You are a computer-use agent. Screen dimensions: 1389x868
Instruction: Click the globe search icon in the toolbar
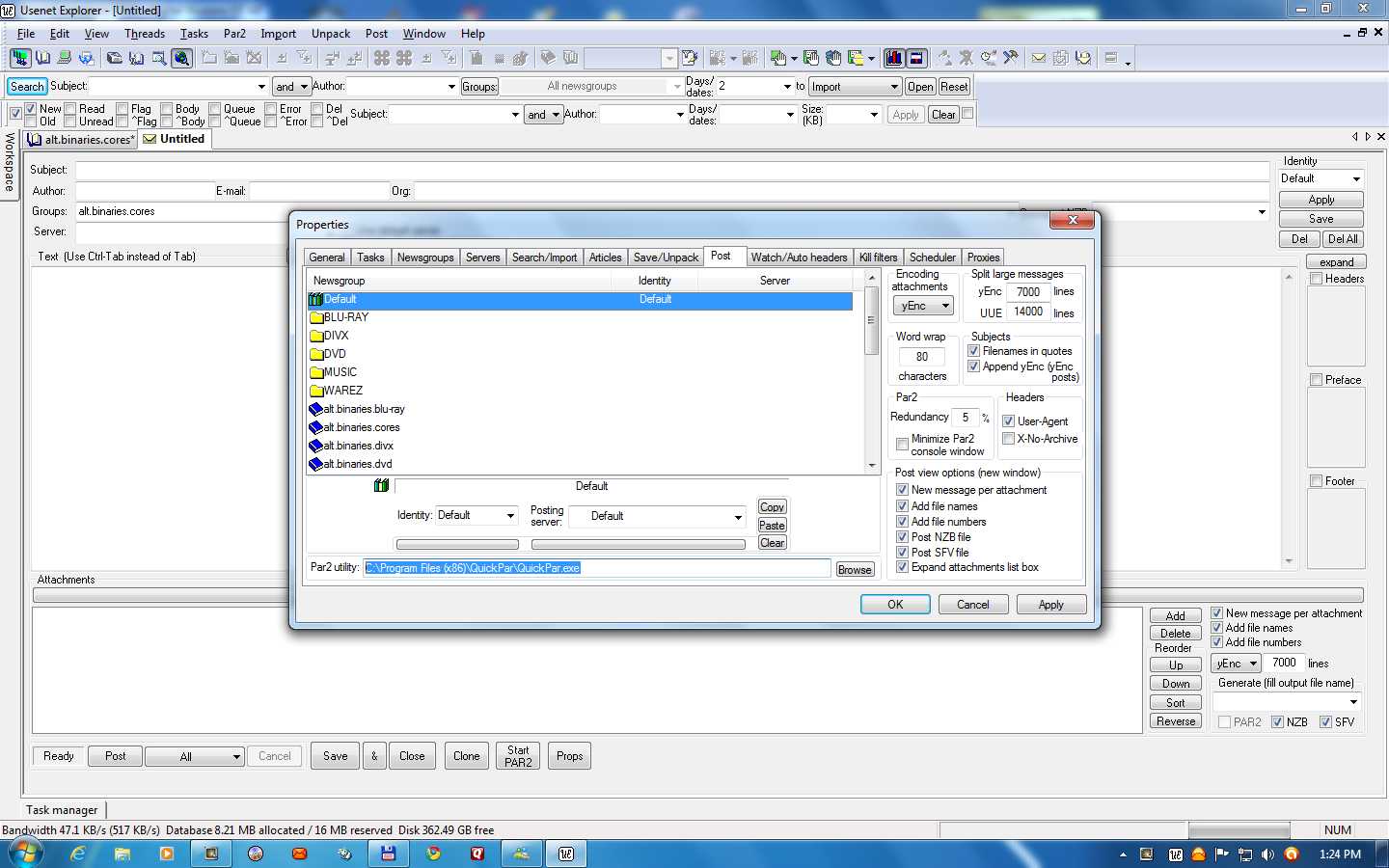(181, 58)
